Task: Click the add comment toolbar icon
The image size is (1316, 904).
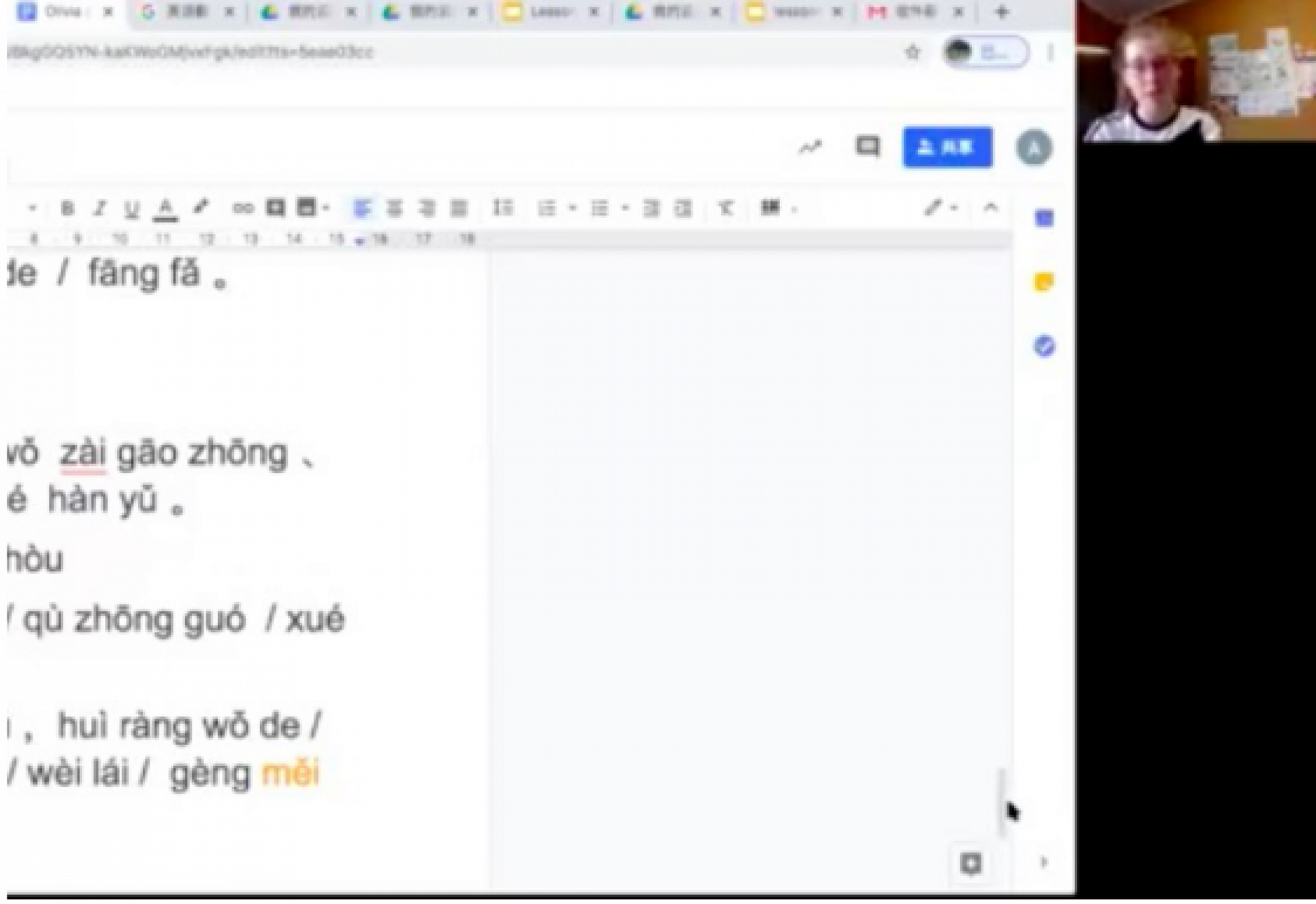Action: click(x=275, y=208)
